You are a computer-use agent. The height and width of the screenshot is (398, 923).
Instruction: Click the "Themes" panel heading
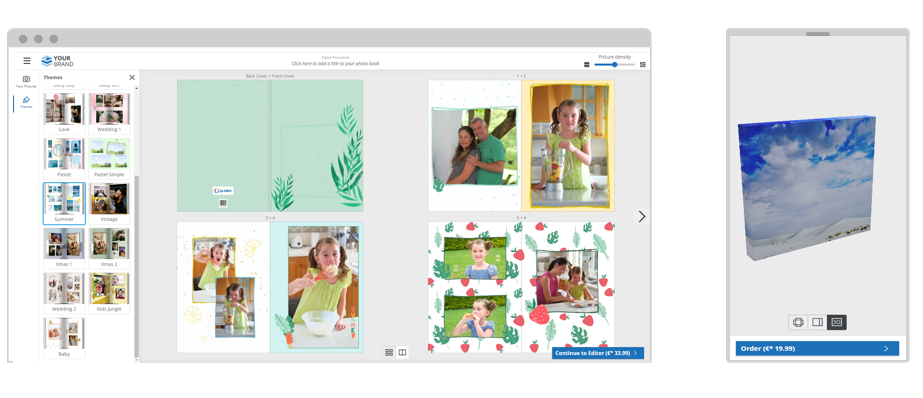tap(53, 77)
